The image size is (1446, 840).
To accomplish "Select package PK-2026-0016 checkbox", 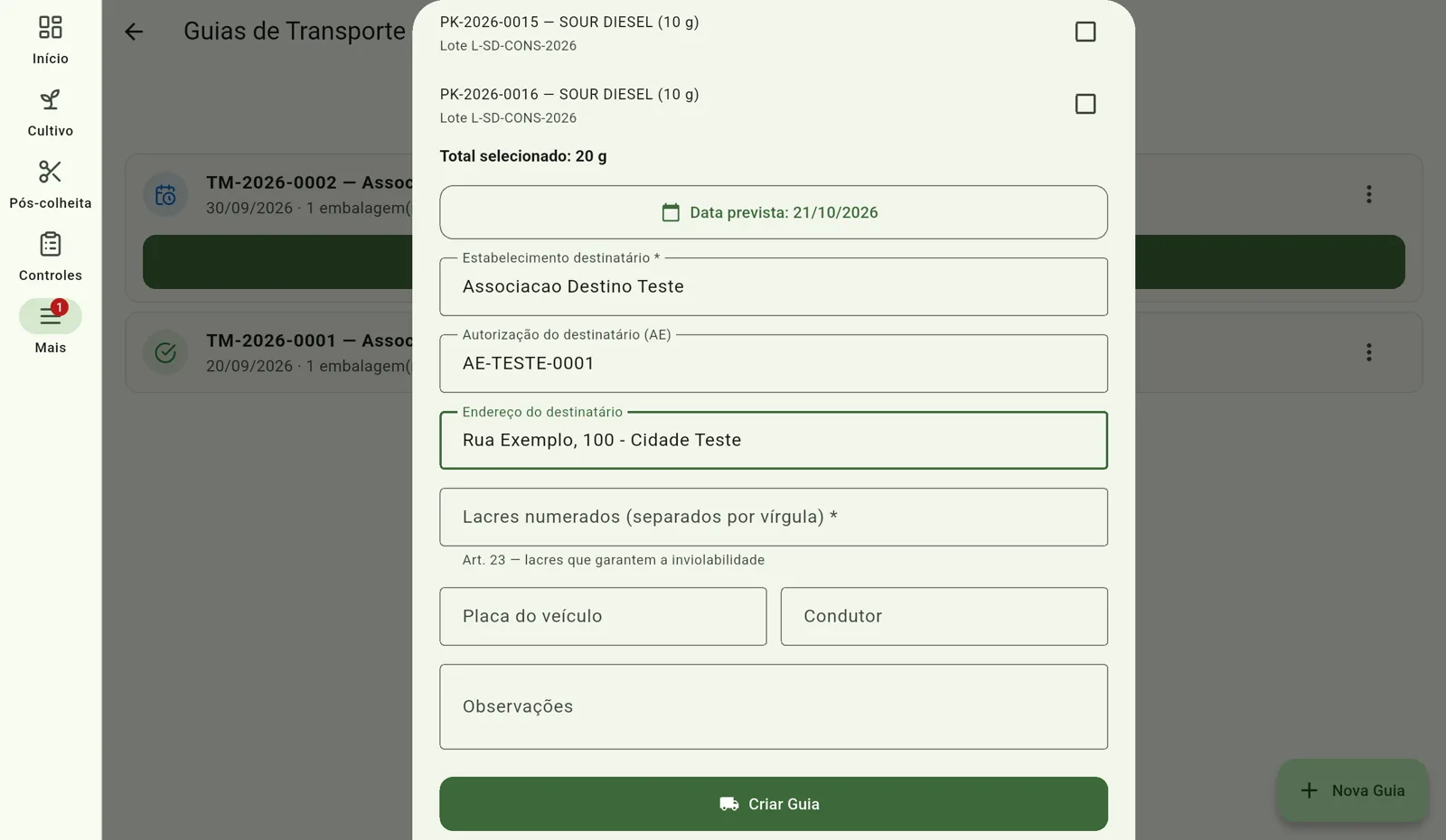I will pyautogui.click(x=1085, y=104).
